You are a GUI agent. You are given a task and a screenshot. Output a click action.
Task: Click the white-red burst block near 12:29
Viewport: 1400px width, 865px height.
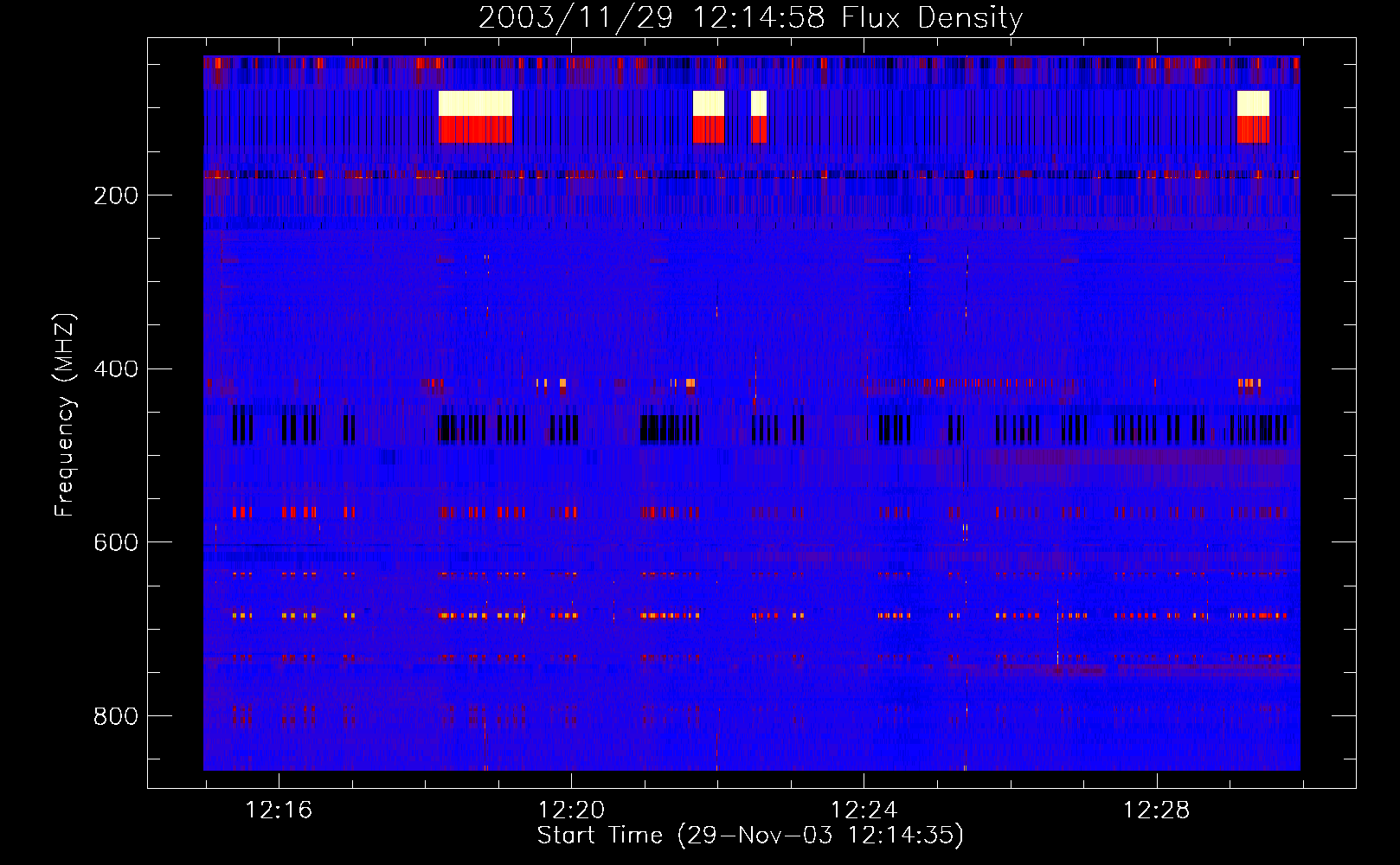tap(1253, 117)
